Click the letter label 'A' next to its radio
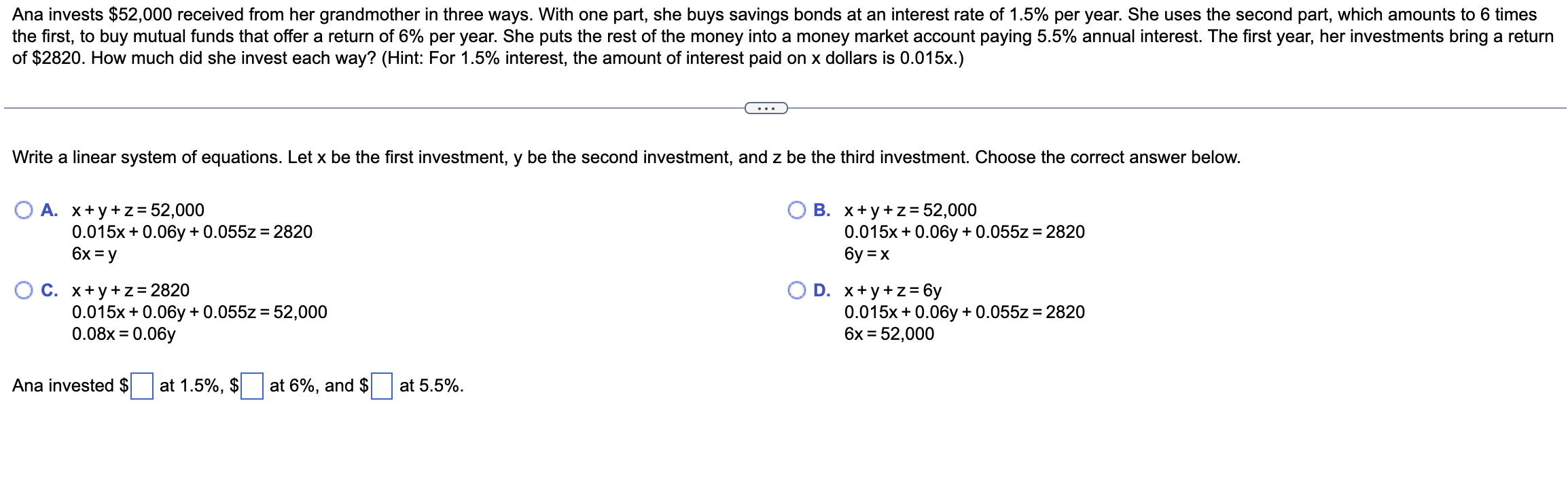 click(49, 211)
